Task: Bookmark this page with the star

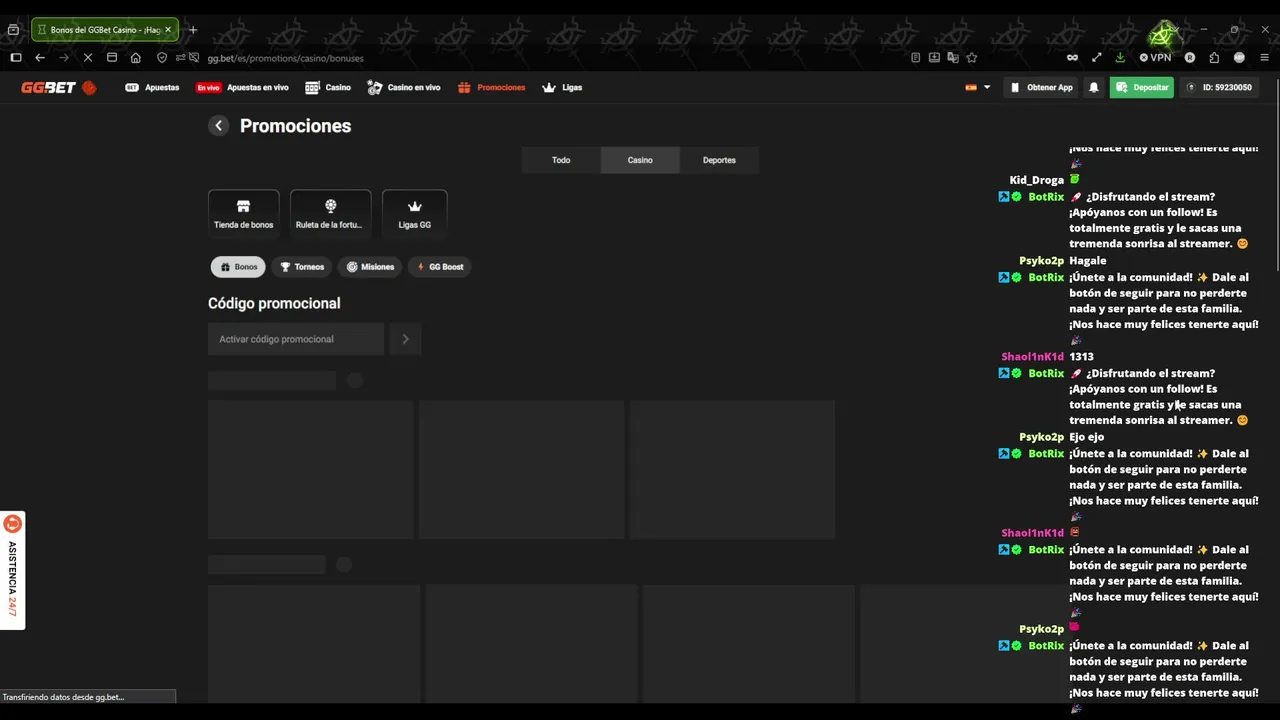Action: point(972,58)
